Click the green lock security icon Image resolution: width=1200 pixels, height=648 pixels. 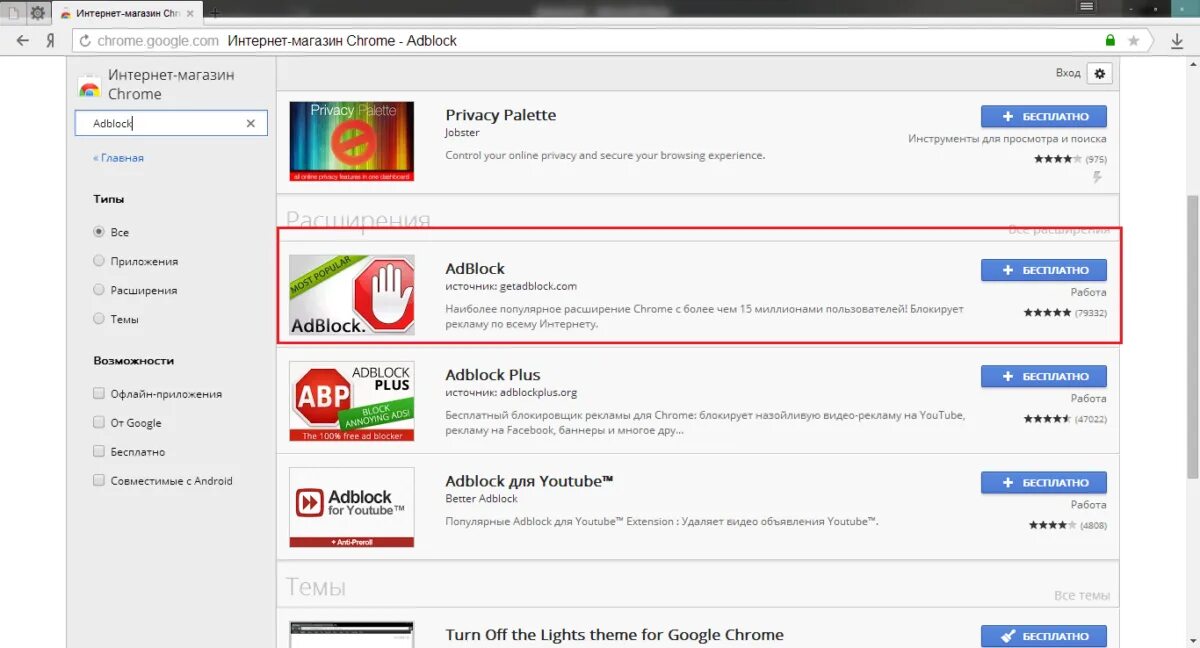(x=1110, y=41)
